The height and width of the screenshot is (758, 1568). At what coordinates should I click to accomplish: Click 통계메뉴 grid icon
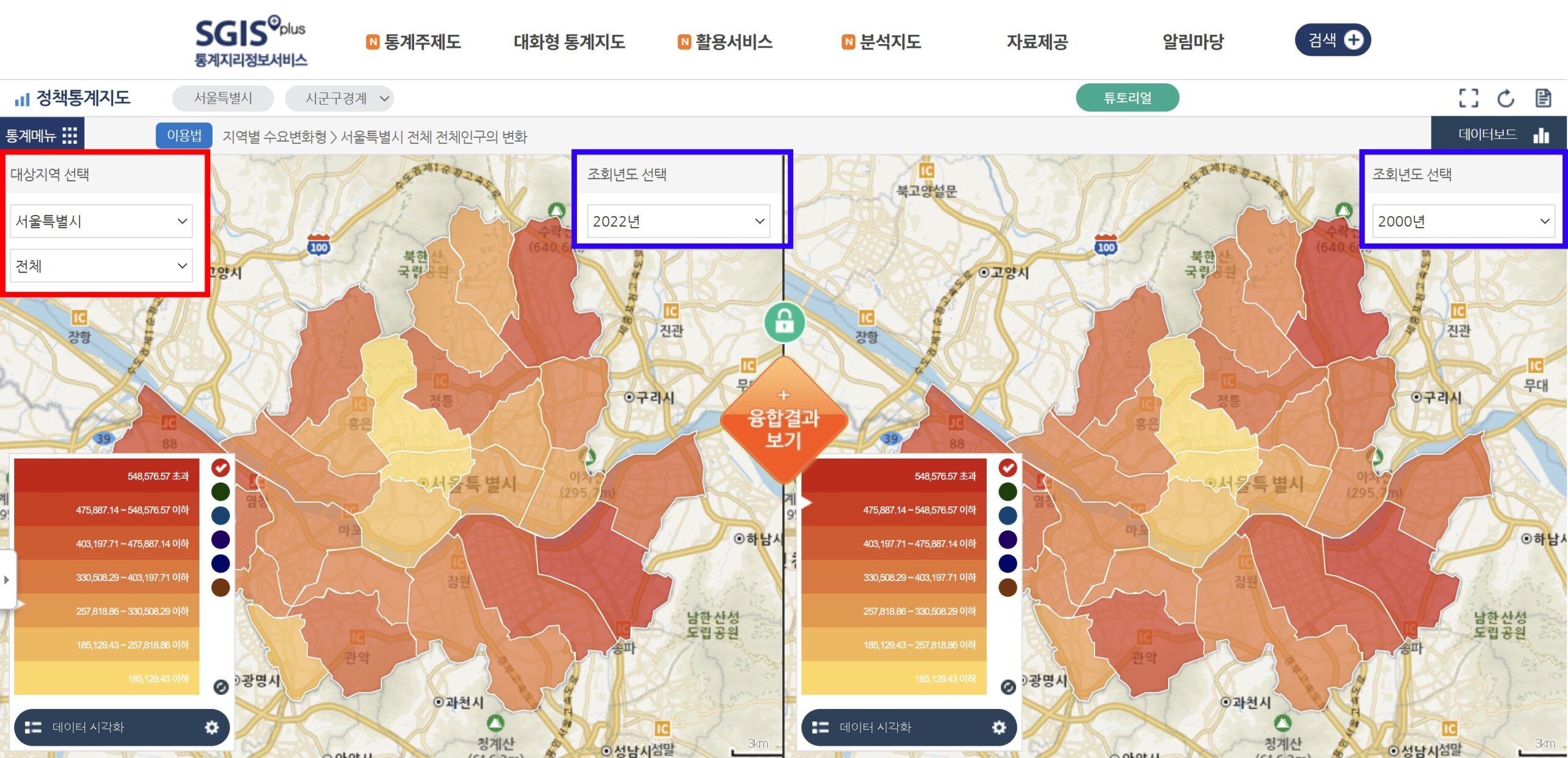(70, 135)
